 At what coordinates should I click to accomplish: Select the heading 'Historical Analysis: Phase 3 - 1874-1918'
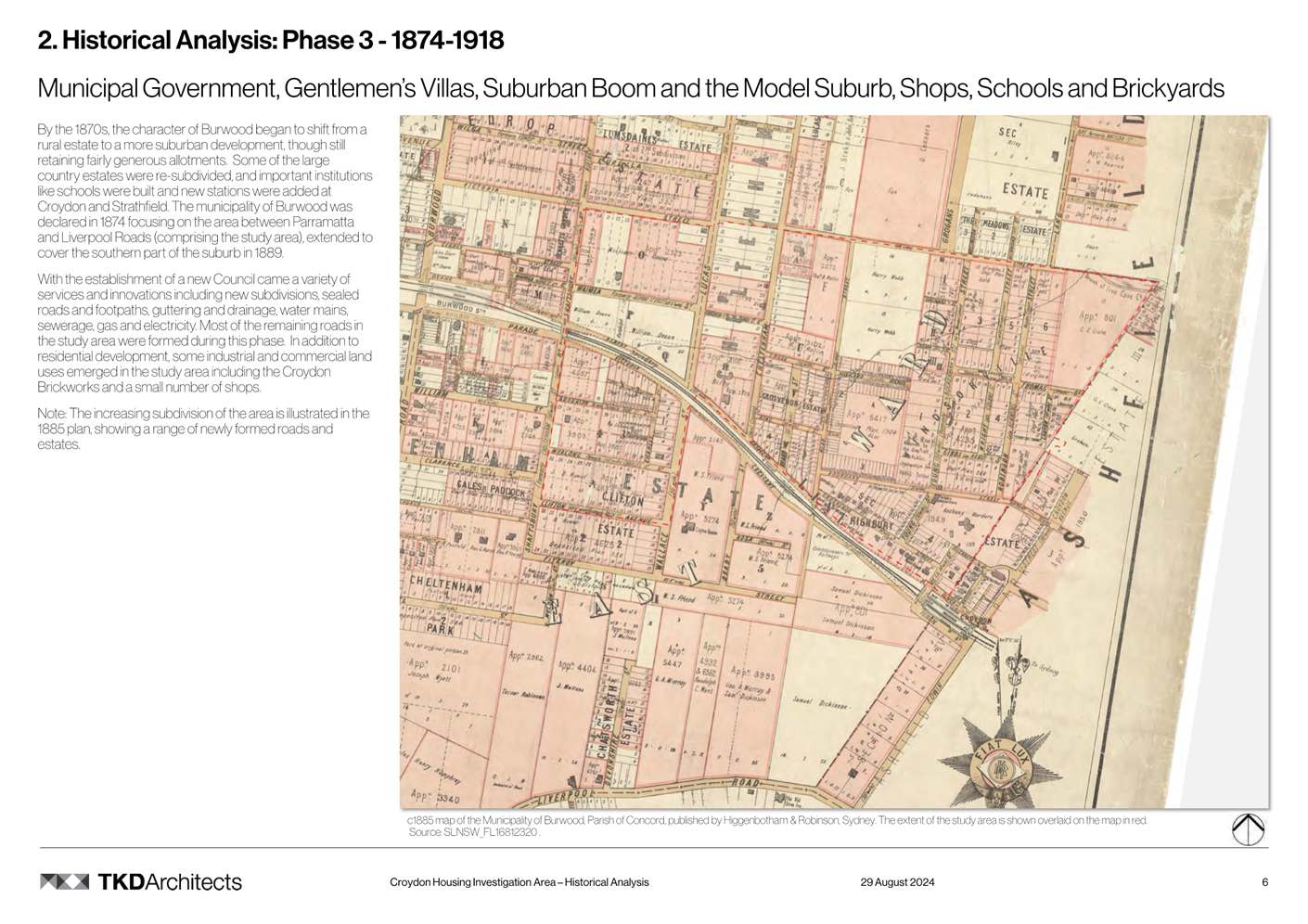270,40
